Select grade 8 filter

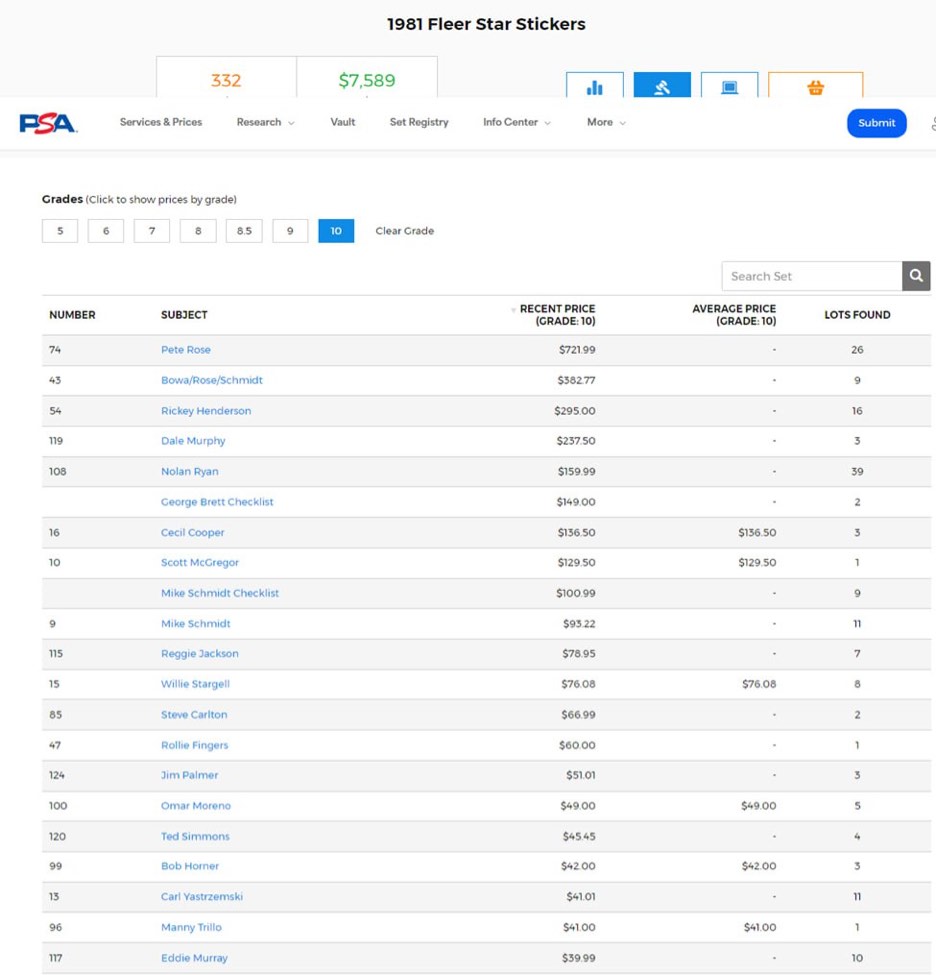point(198,231)
